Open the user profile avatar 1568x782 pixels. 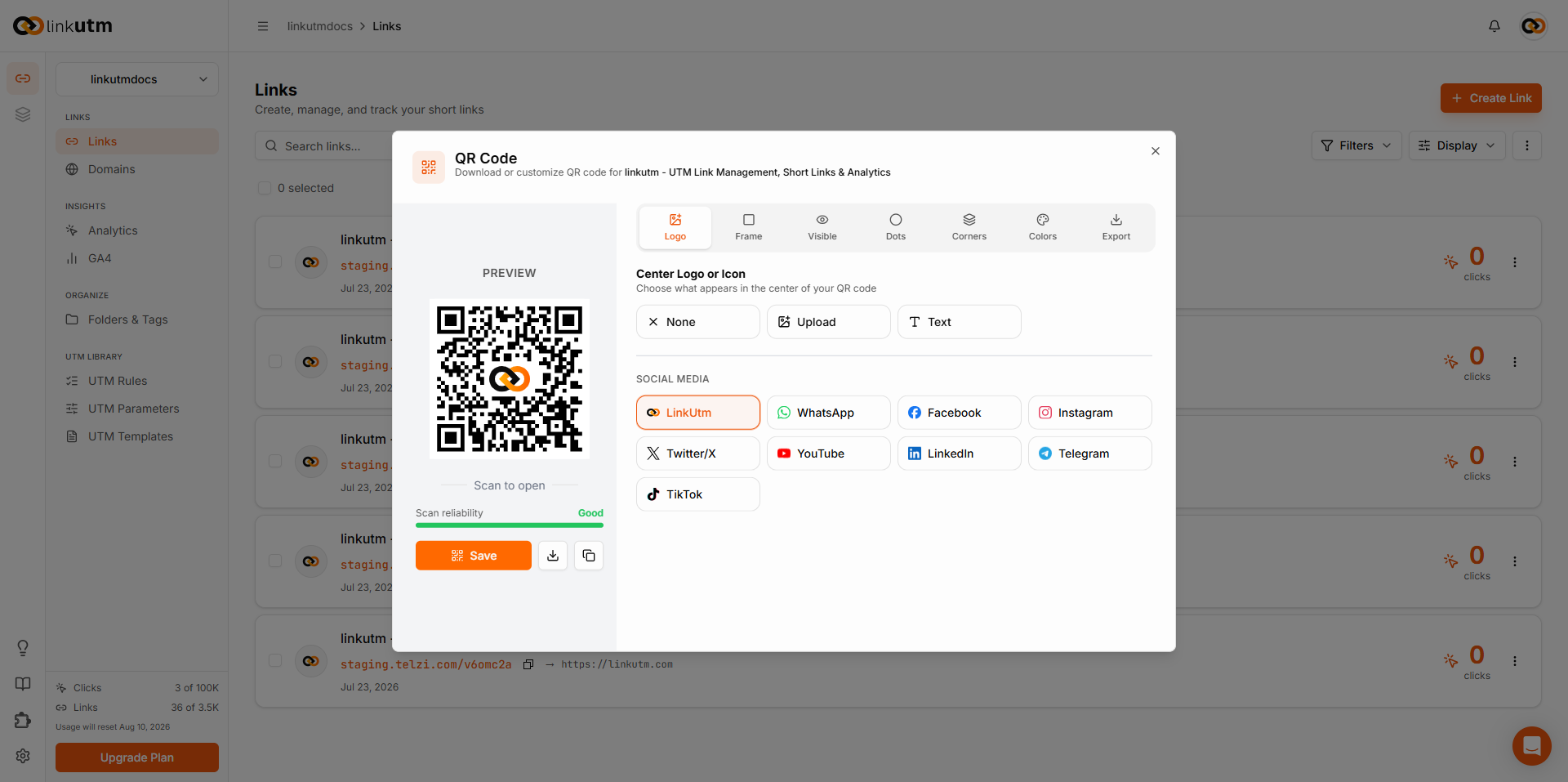(1534, 26)
